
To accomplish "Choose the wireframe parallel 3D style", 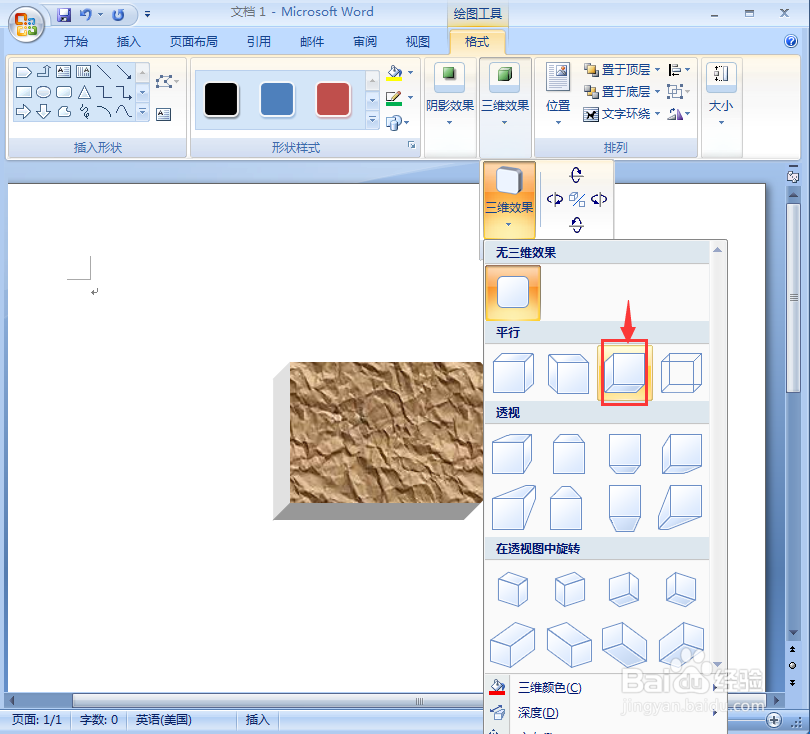I will [x=681, y=373].
